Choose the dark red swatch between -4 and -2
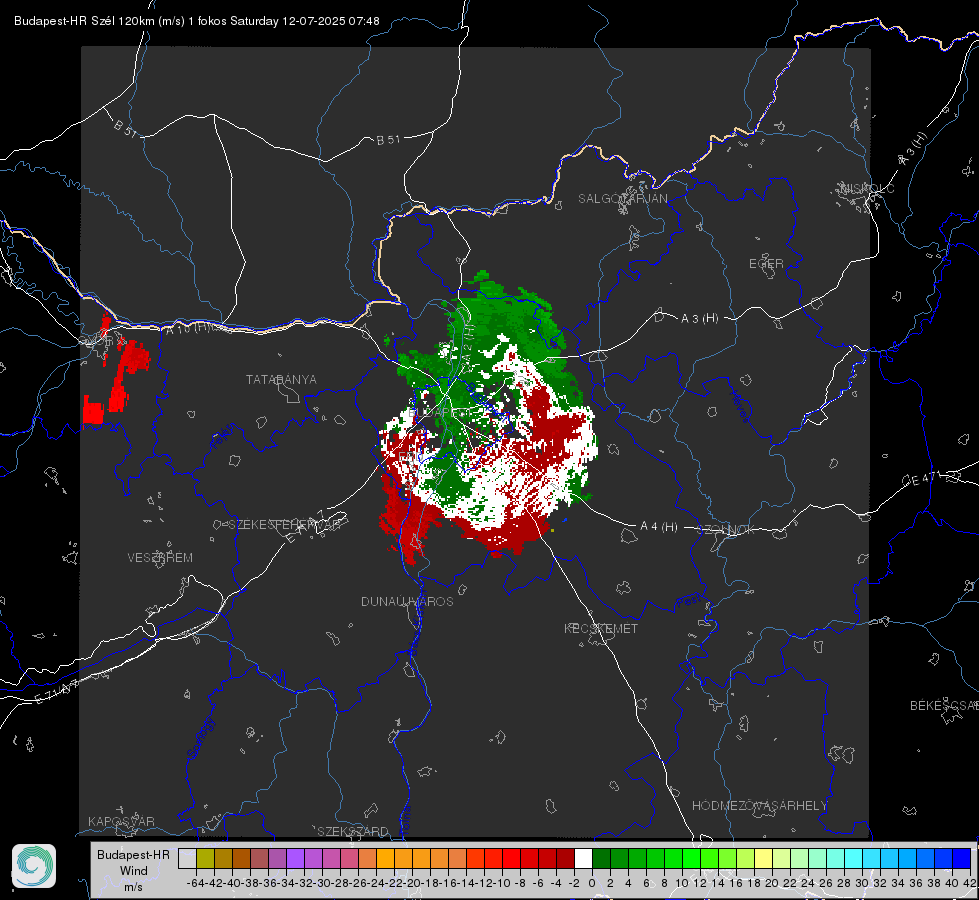 565,858
